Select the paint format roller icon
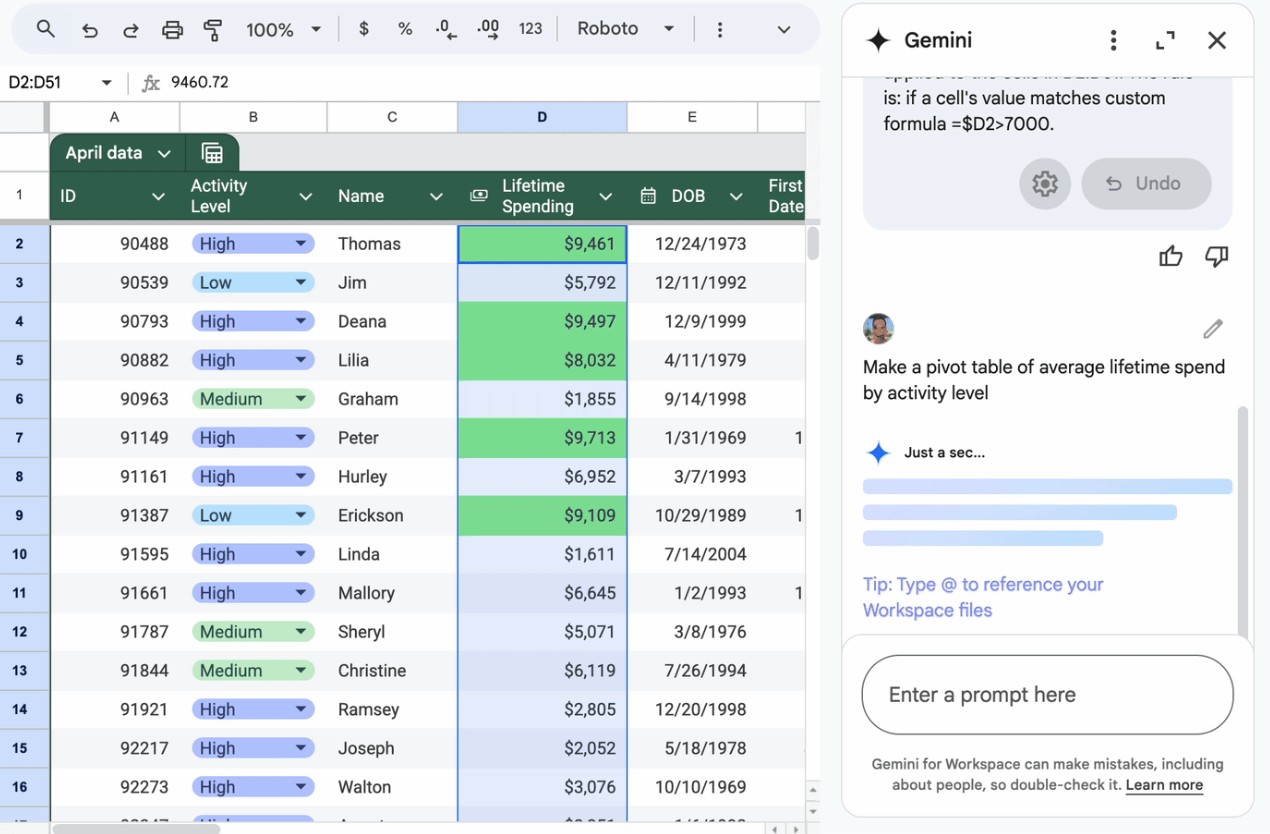This screenshot has height=834, width=1270. (x=212, y=29)
